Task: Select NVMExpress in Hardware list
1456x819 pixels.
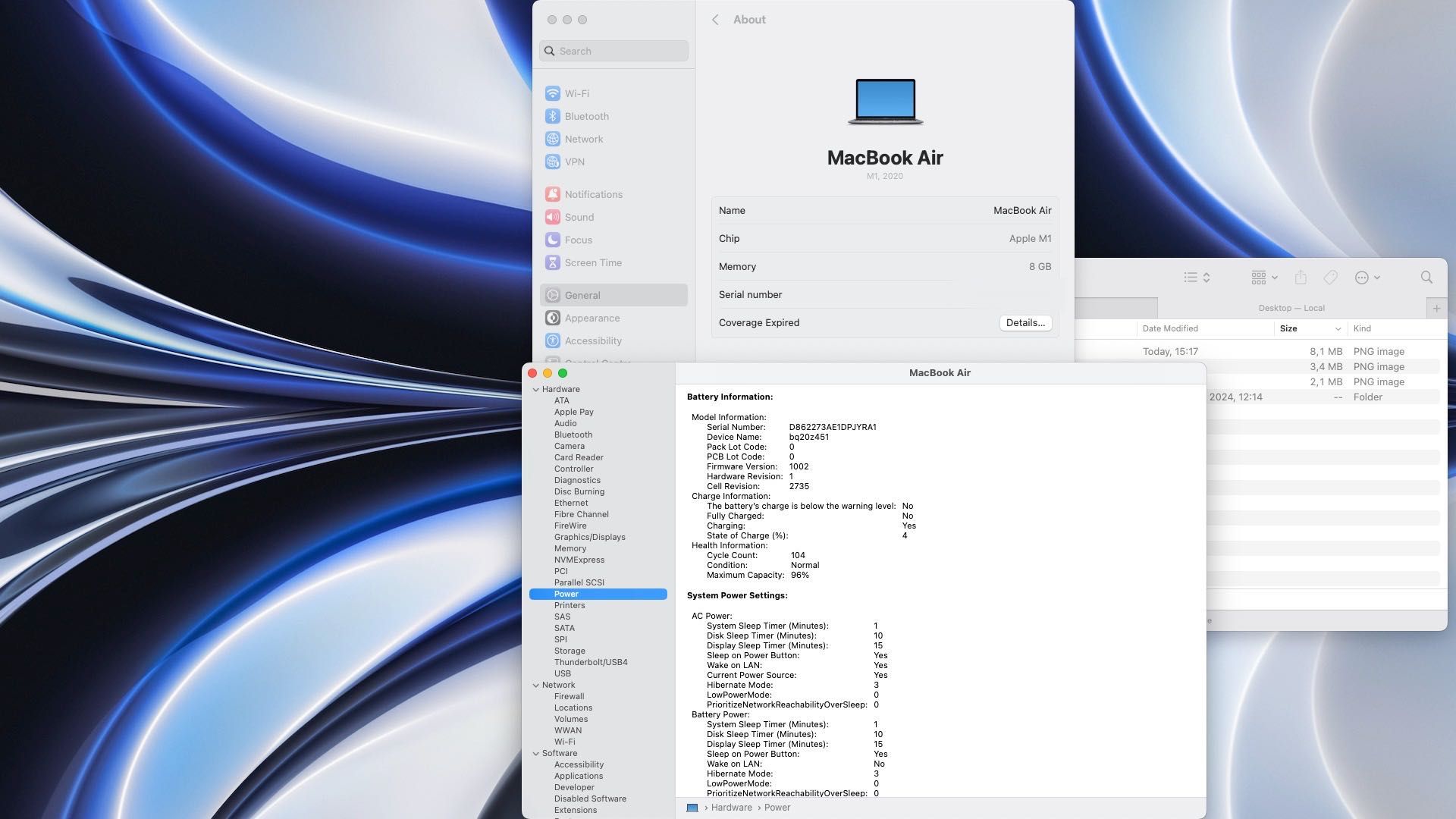Action: (x=579, y=560)
